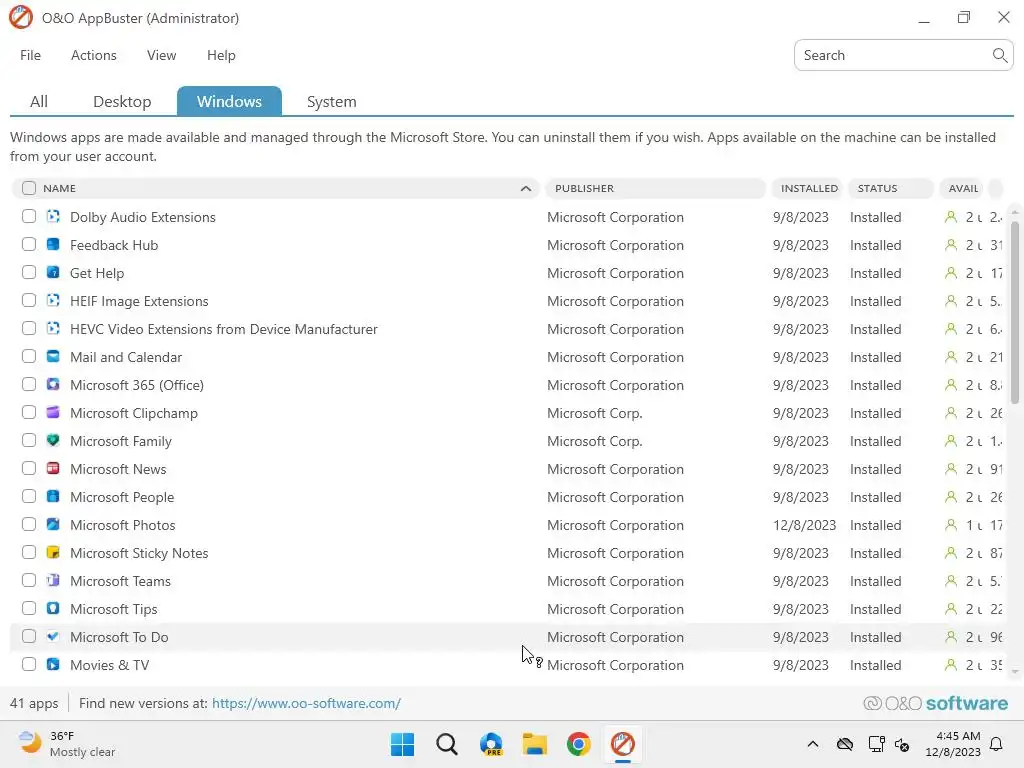Screen dimensions: 1024x768
Task: Open the Actions menu
Action: pyautogui.click(x=93, y=56)
